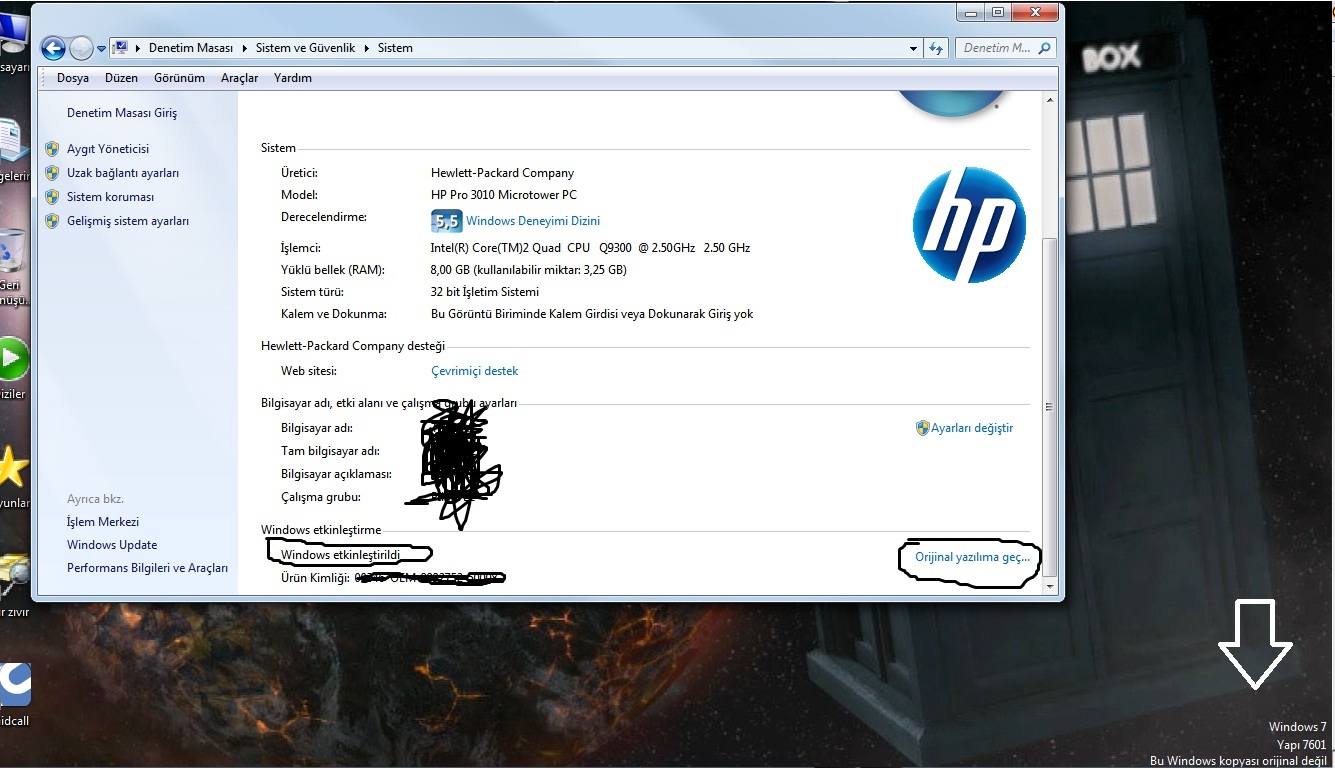
Task: Maximize the System window
Action: 997,12
